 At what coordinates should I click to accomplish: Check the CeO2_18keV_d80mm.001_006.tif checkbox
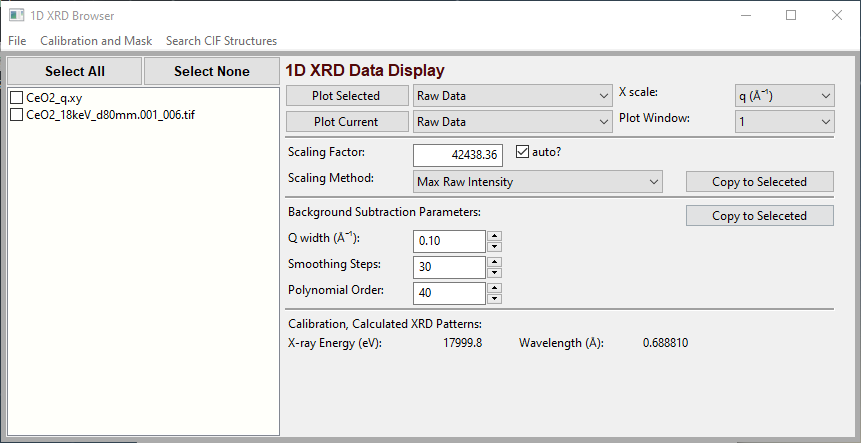tap(16, 115)
